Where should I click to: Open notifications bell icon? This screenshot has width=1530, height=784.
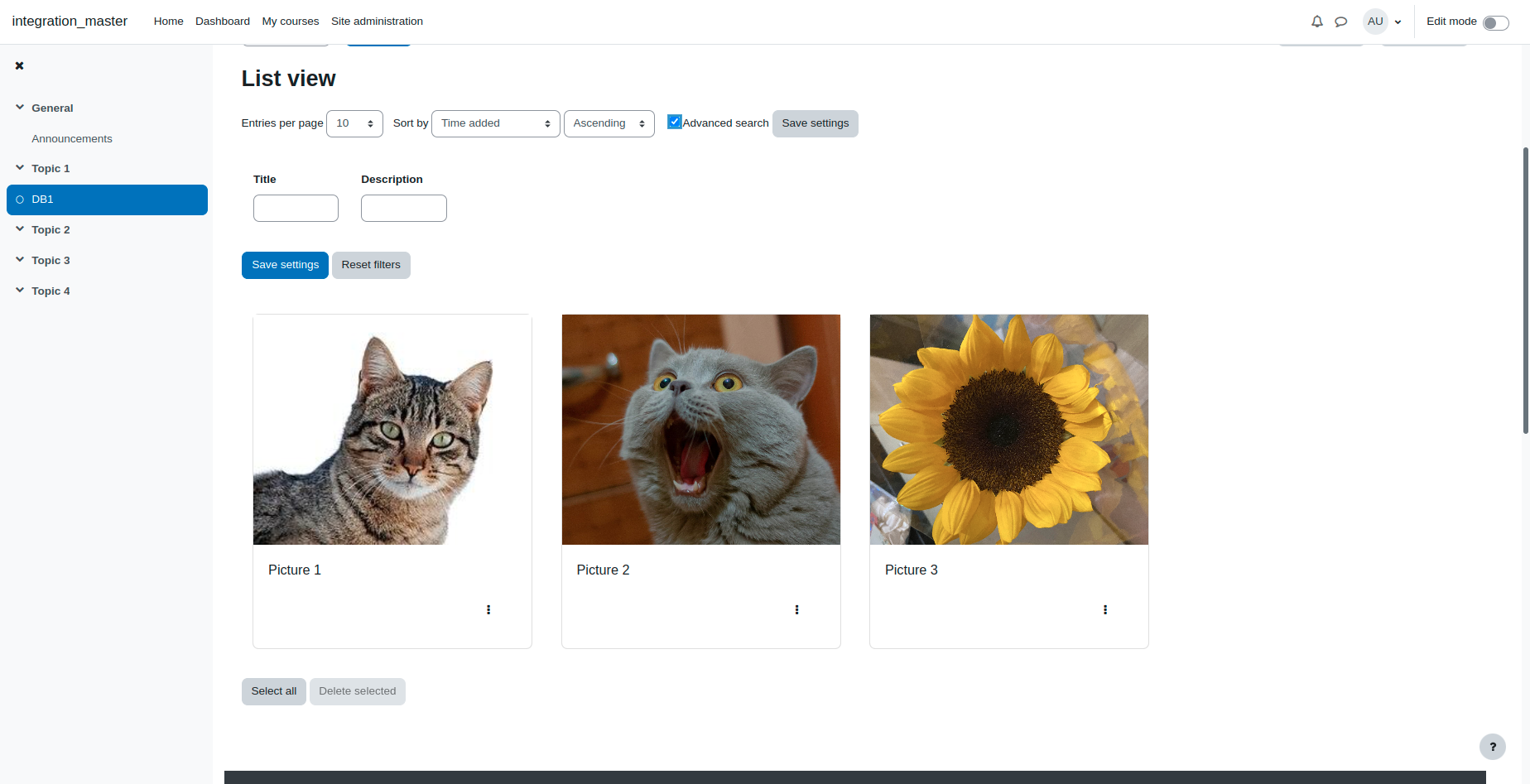pos(1317,22)
